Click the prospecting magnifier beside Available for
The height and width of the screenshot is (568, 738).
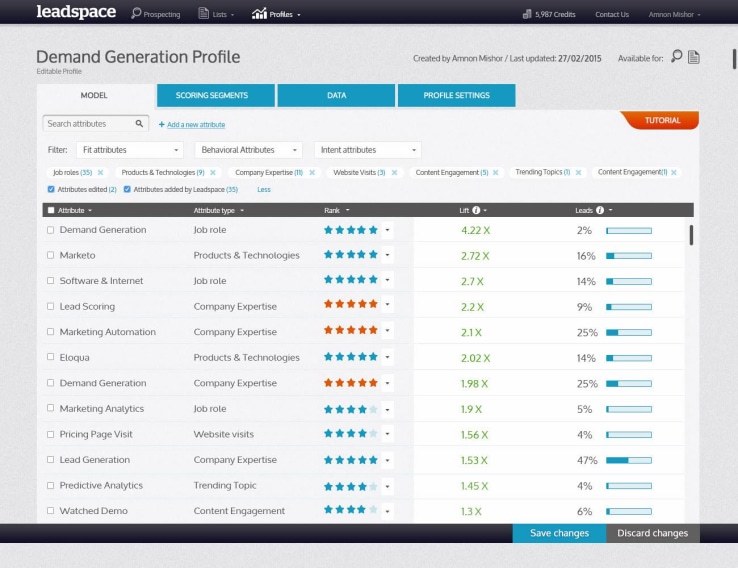tap(676, 56)
